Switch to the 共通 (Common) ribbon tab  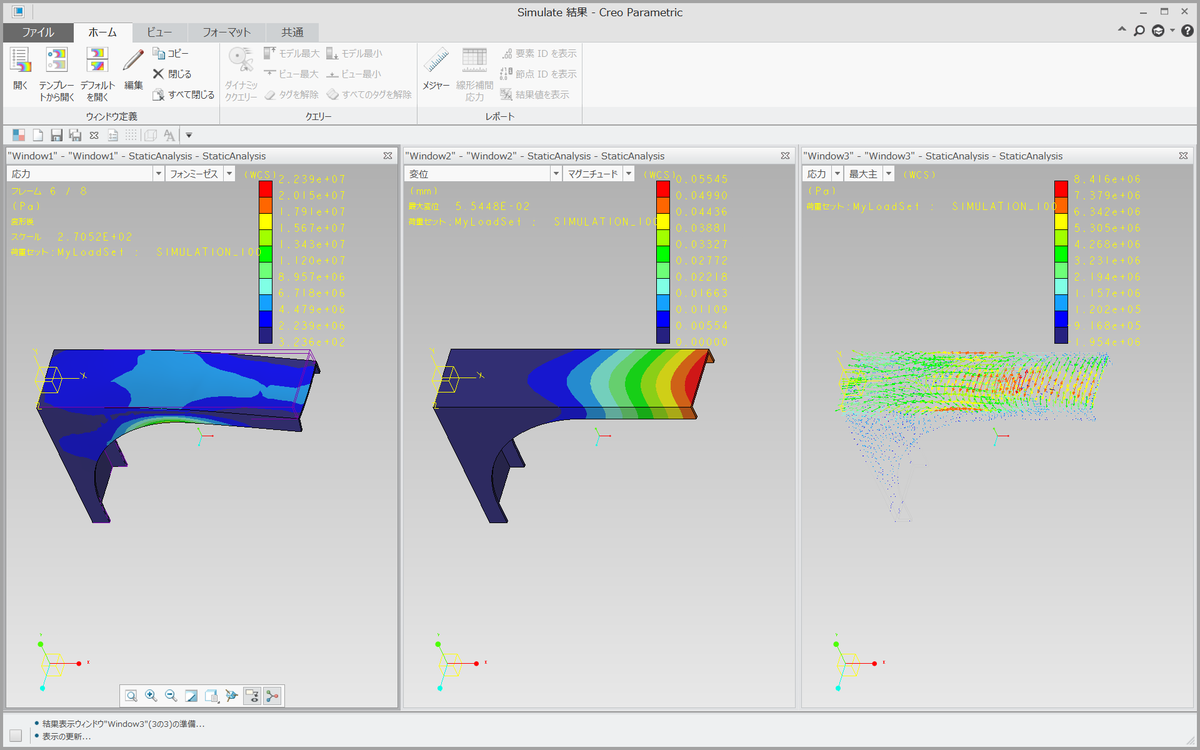tap(293, 32)
